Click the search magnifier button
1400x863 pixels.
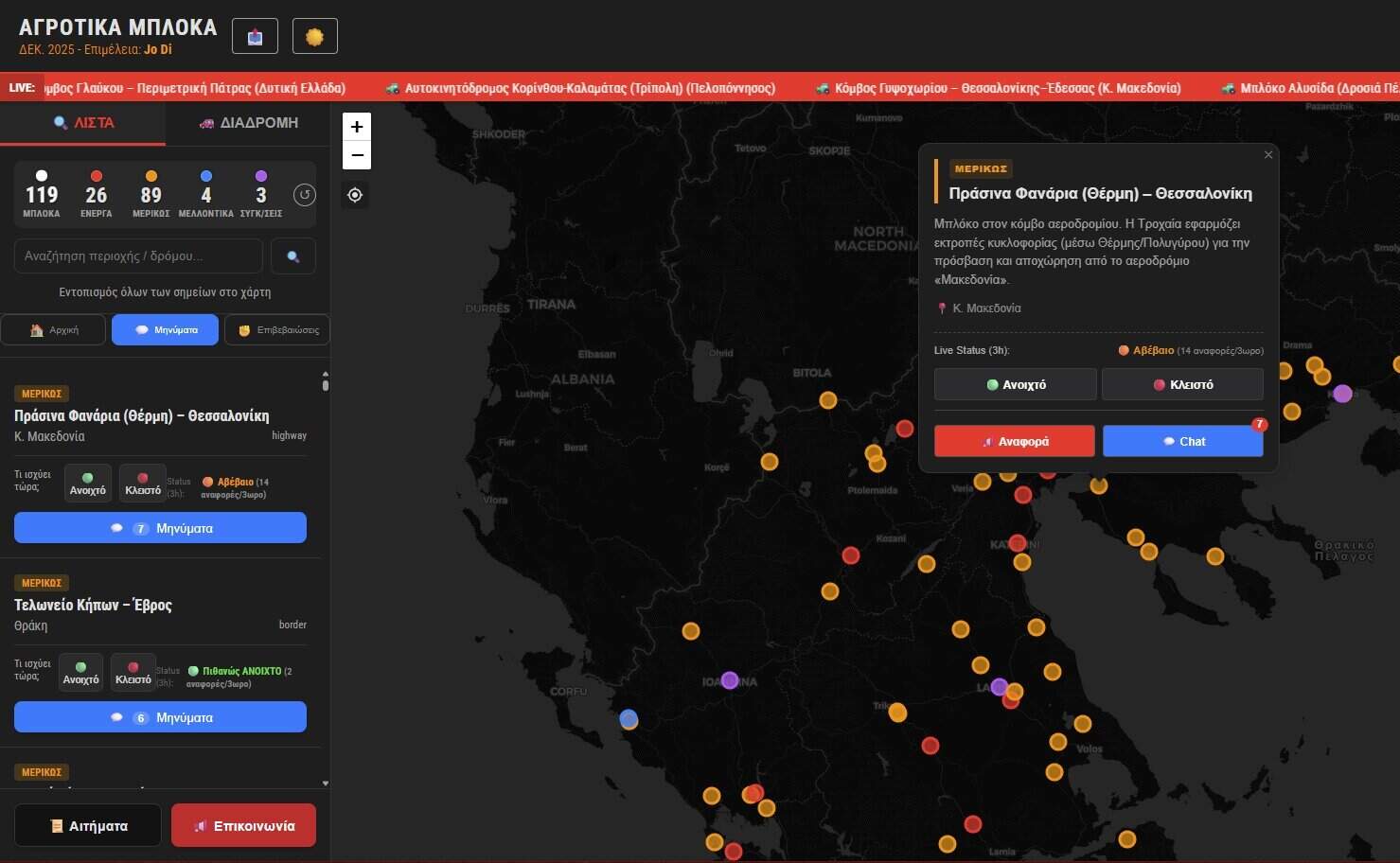[x=293, y=256]
